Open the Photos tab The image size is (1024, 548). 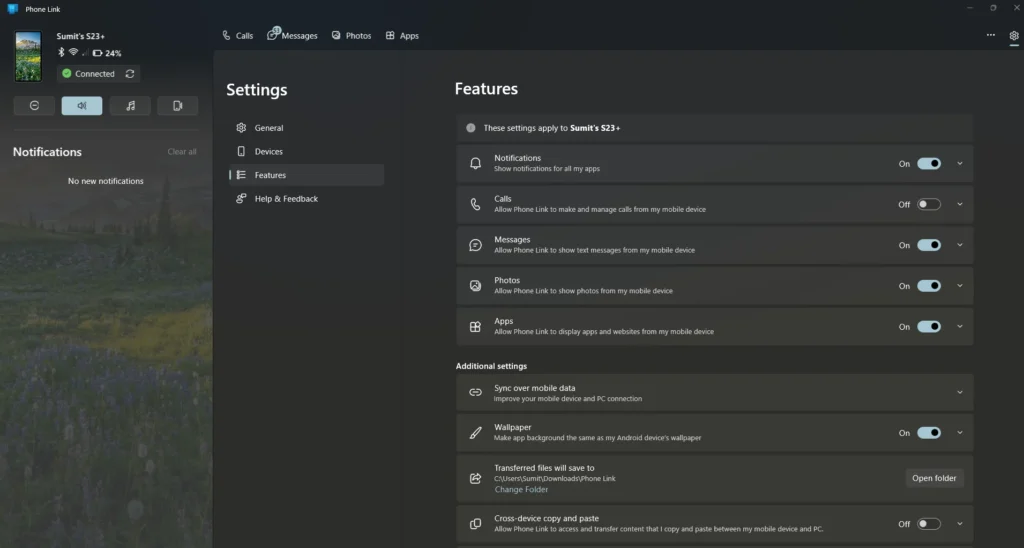click(351, 36)
